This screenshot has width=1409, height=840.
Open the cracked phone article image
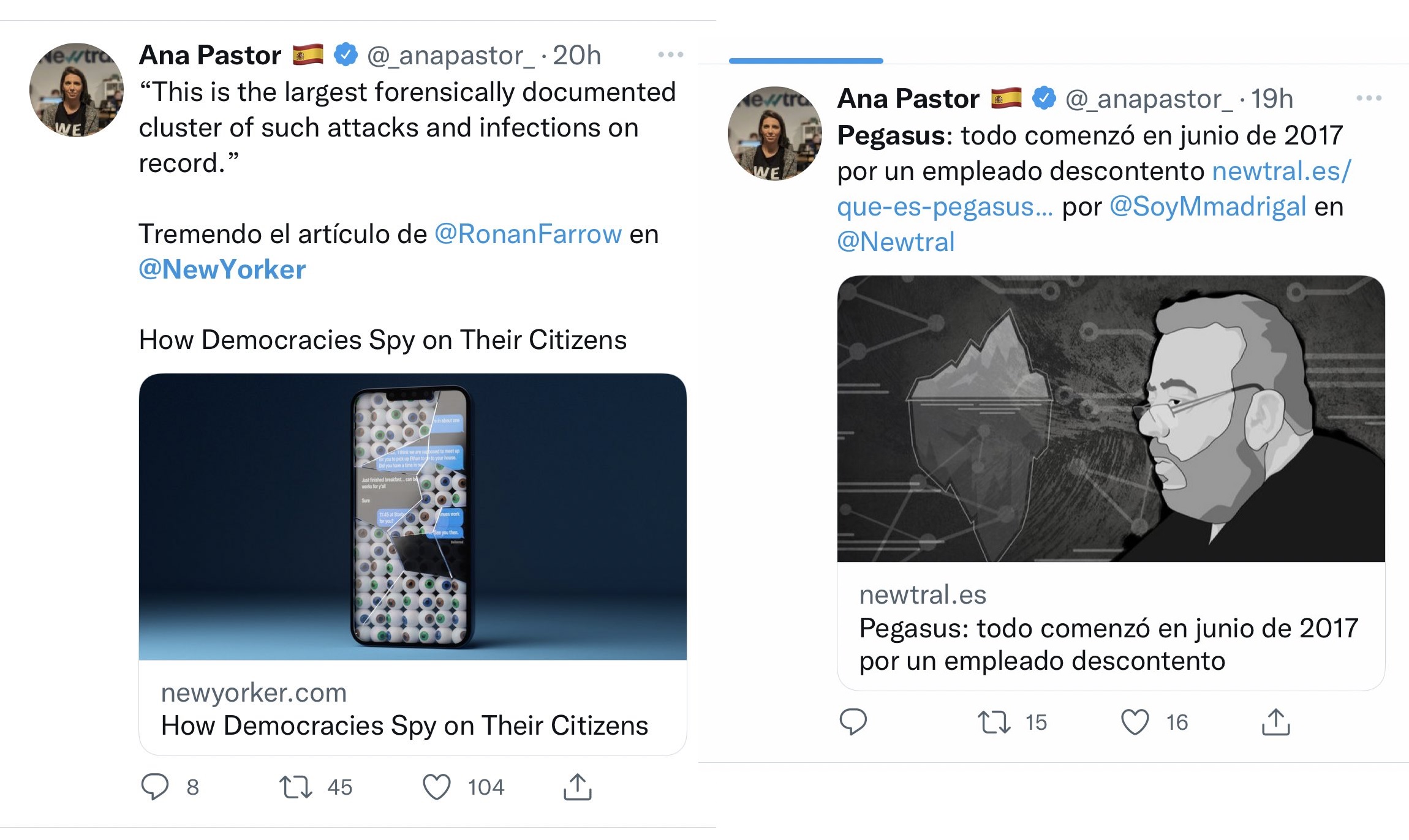(412, 516)
